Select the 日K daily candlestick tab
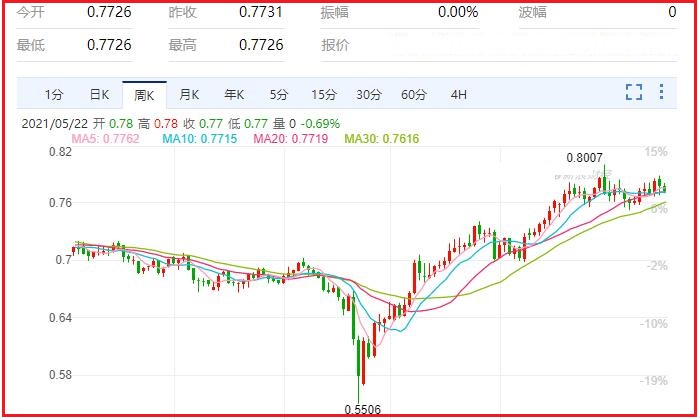Image resolution: width=698 pixels, height=420 pixels. click(x=99, y=95)
